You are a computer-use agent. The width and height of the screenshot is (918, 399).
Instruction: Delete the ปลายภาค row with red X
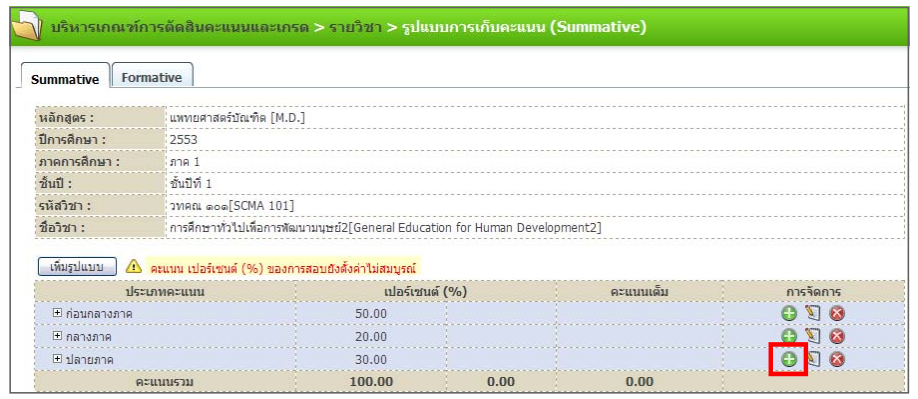tap(837, 359)
